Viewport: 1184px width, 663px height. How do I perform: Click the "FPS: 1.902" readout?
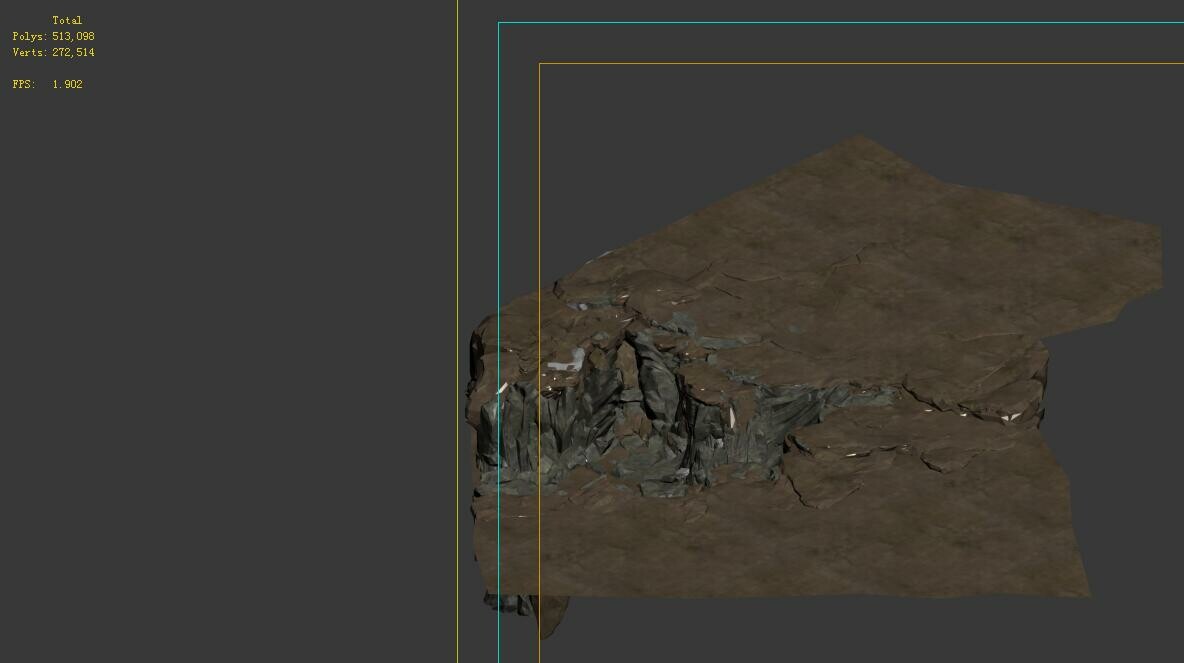click(48, 84)
